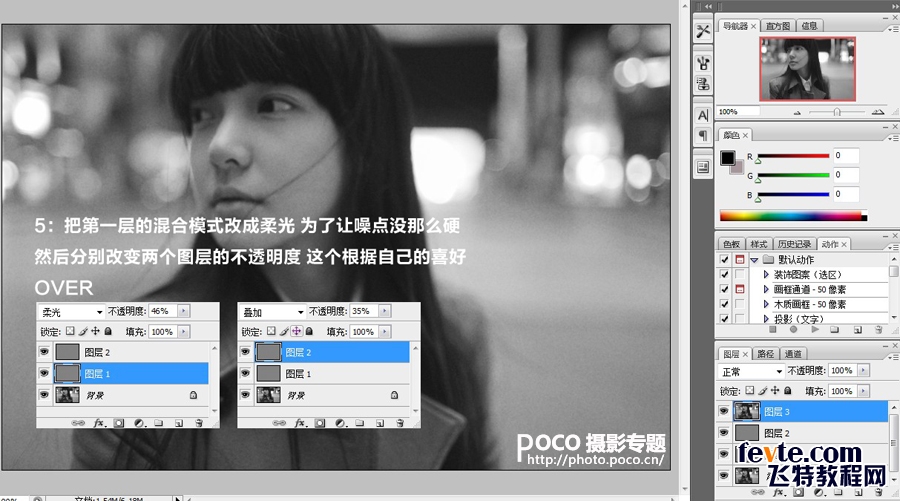Toggle checkbox for 木质画框 - 50 像素
Viewport: 900px width, 501px height.
[x=724, y=304]
